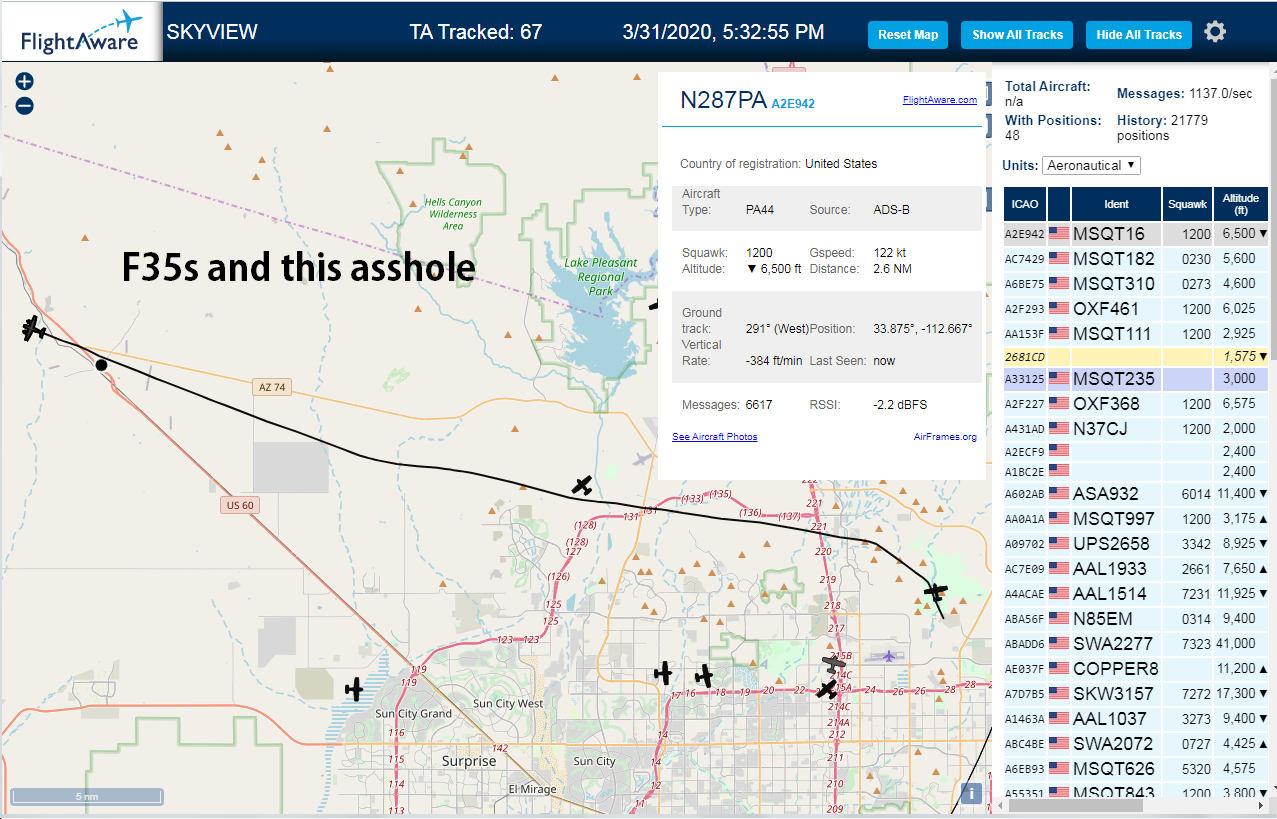Image resolution: width=1277 pixels, height=819 pixels.
Task: Select the aircraft icon on the track near marker 131
Action: coord(582,486)
